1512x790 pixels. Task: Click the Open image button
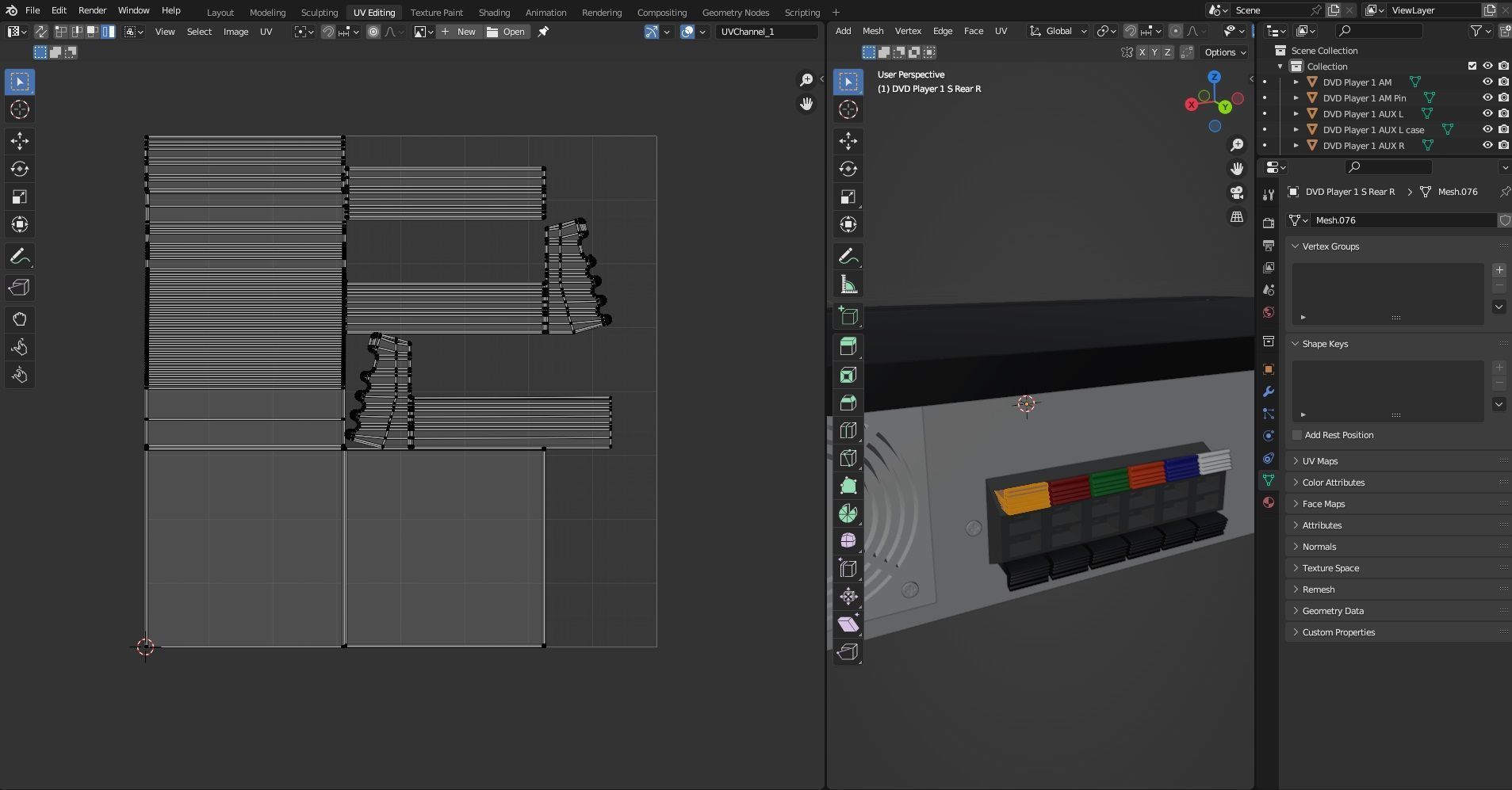(507, 32)
